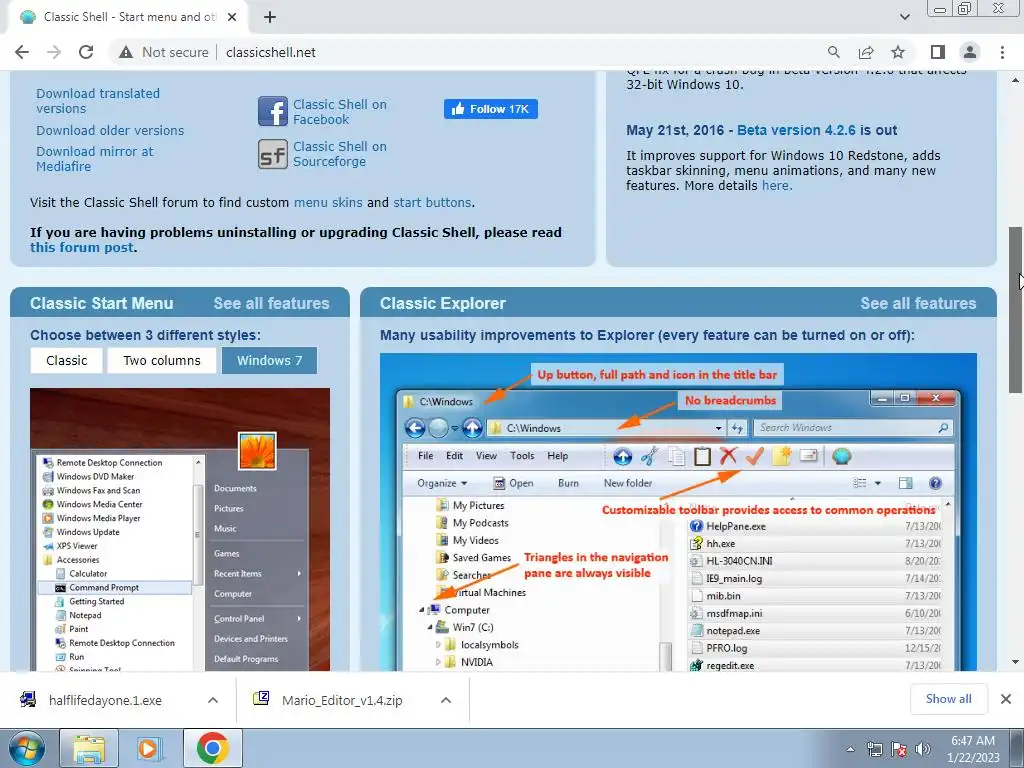Expand Mario_Editor_v1.4.zip download options arrow
The image size is (1024, 768).
[446, 700]
